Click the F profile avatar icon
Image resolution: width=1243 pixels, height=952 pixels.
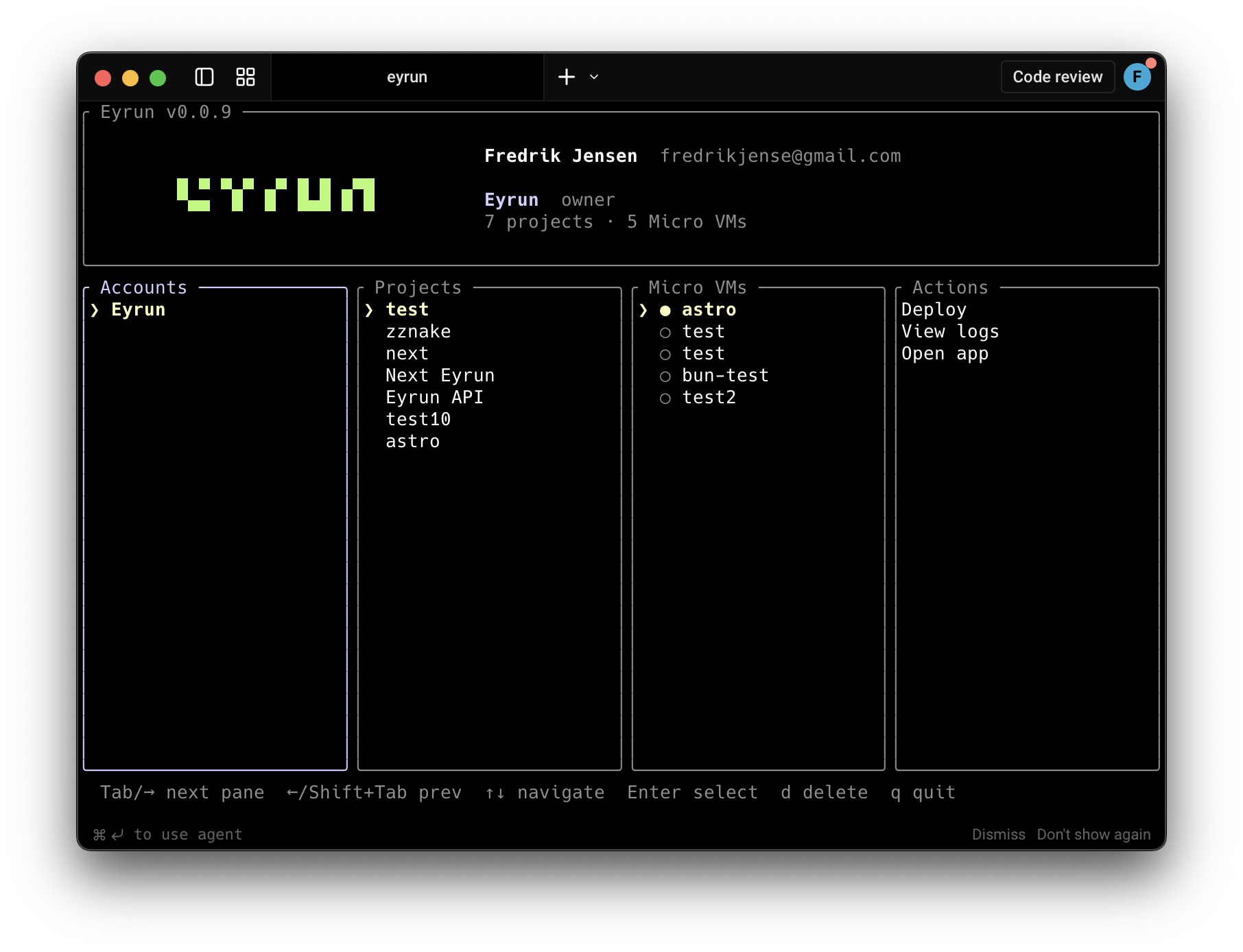point(1138,76)
